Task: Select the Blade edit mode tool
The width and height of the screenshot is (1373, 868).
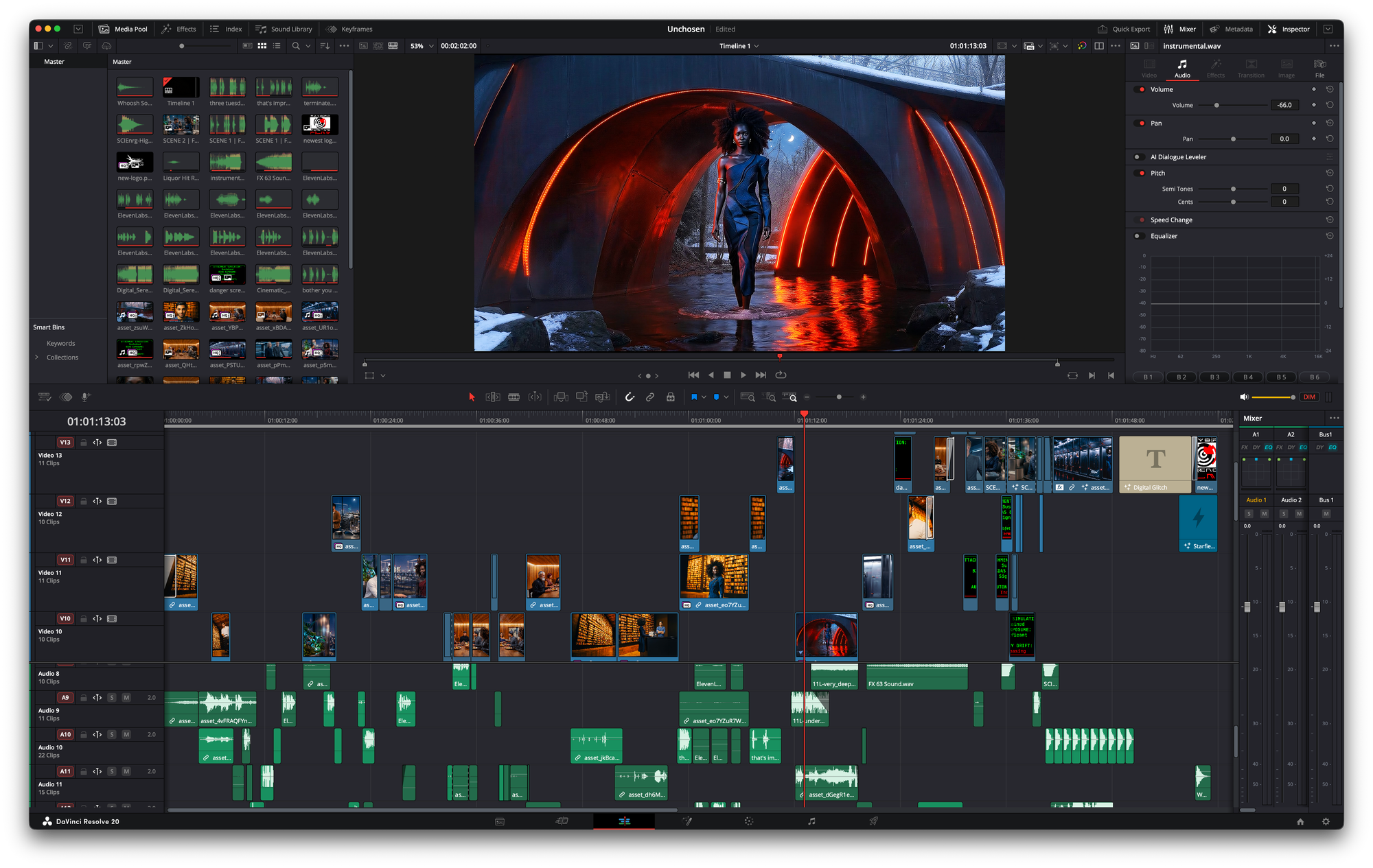Action: tap(514, 397)
